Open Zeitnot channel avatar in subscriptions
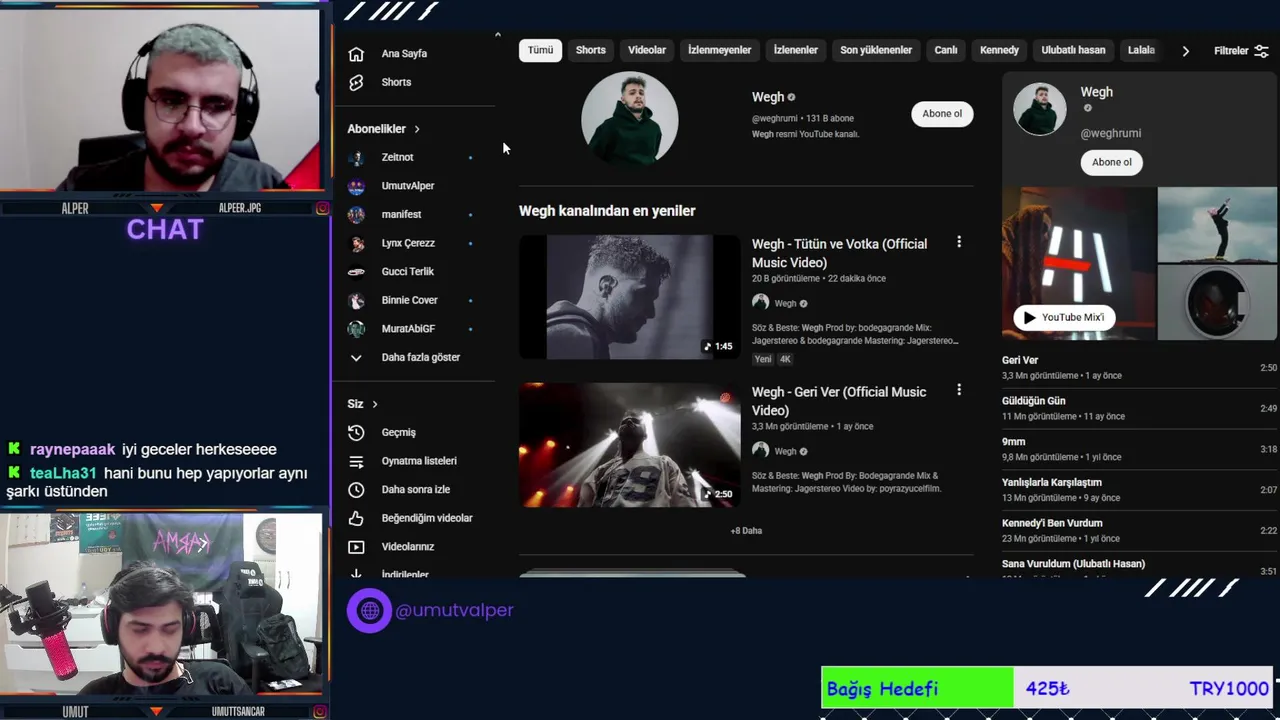 click(x=356, y=157)
